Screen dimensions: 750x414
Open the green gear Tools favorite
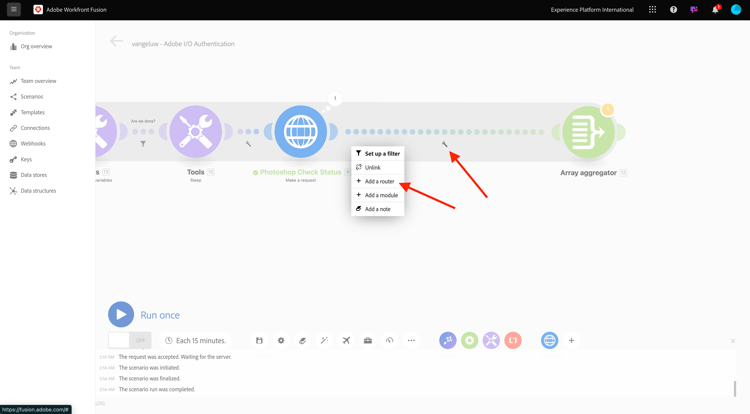pos(470,340)
